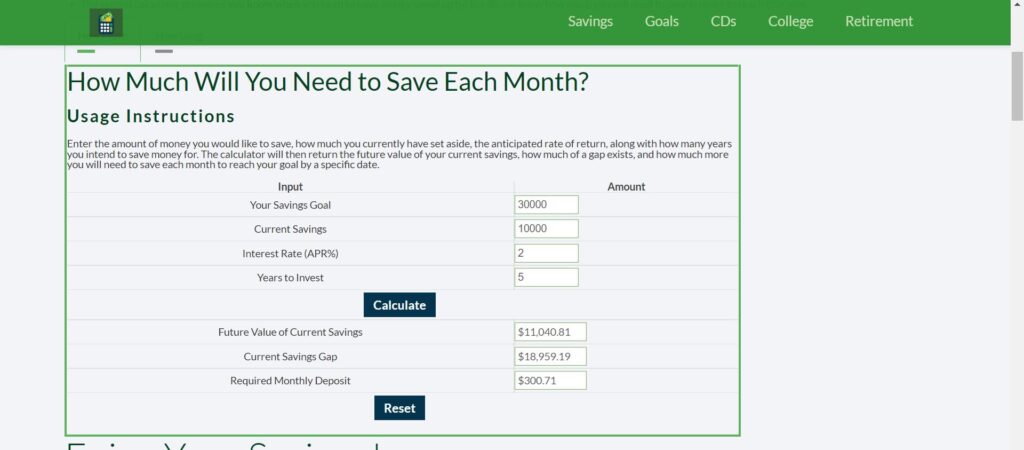
Task: Click the 'Interest Rate (APR%)' label
Action: (290, 254)
